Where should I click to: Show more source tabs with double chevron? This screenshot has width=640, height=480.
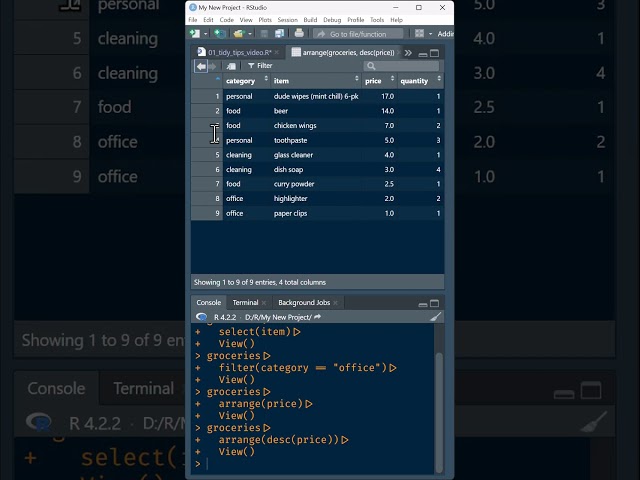pyautogui.click(x=408, y=53)
